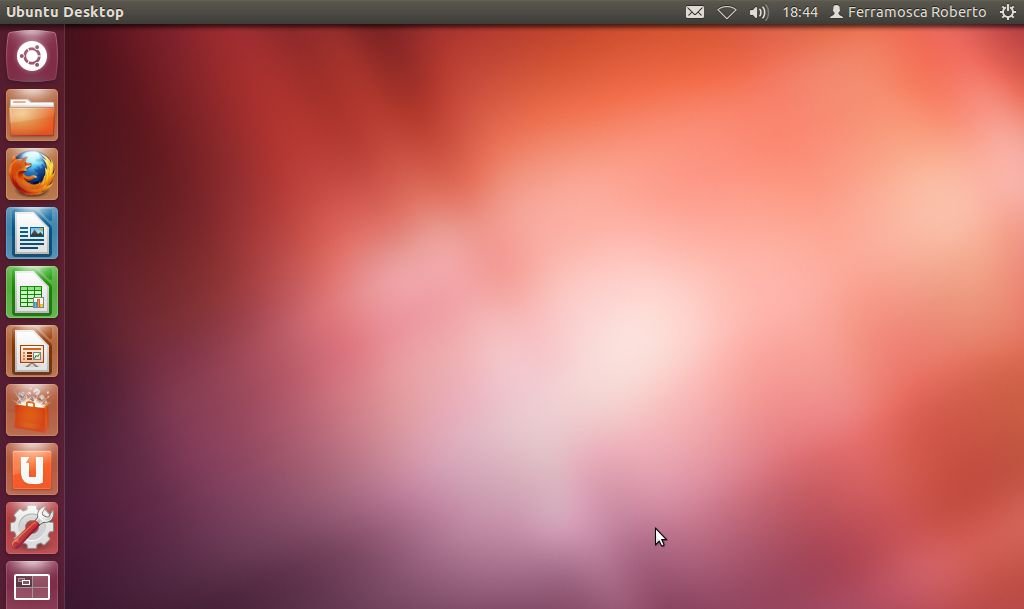Screen dimensions: 1024x609
Task: Open the Ubuntu One launcher icon
Action: pyautogui.click(x=32, y=469)
